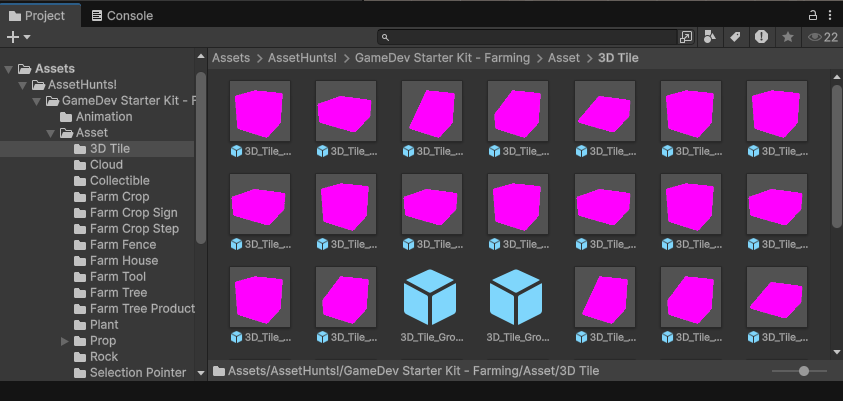Expand the Prop folder arrow
Image resolution: width=843 pixels, height=401 pixels.
[65, 341]
